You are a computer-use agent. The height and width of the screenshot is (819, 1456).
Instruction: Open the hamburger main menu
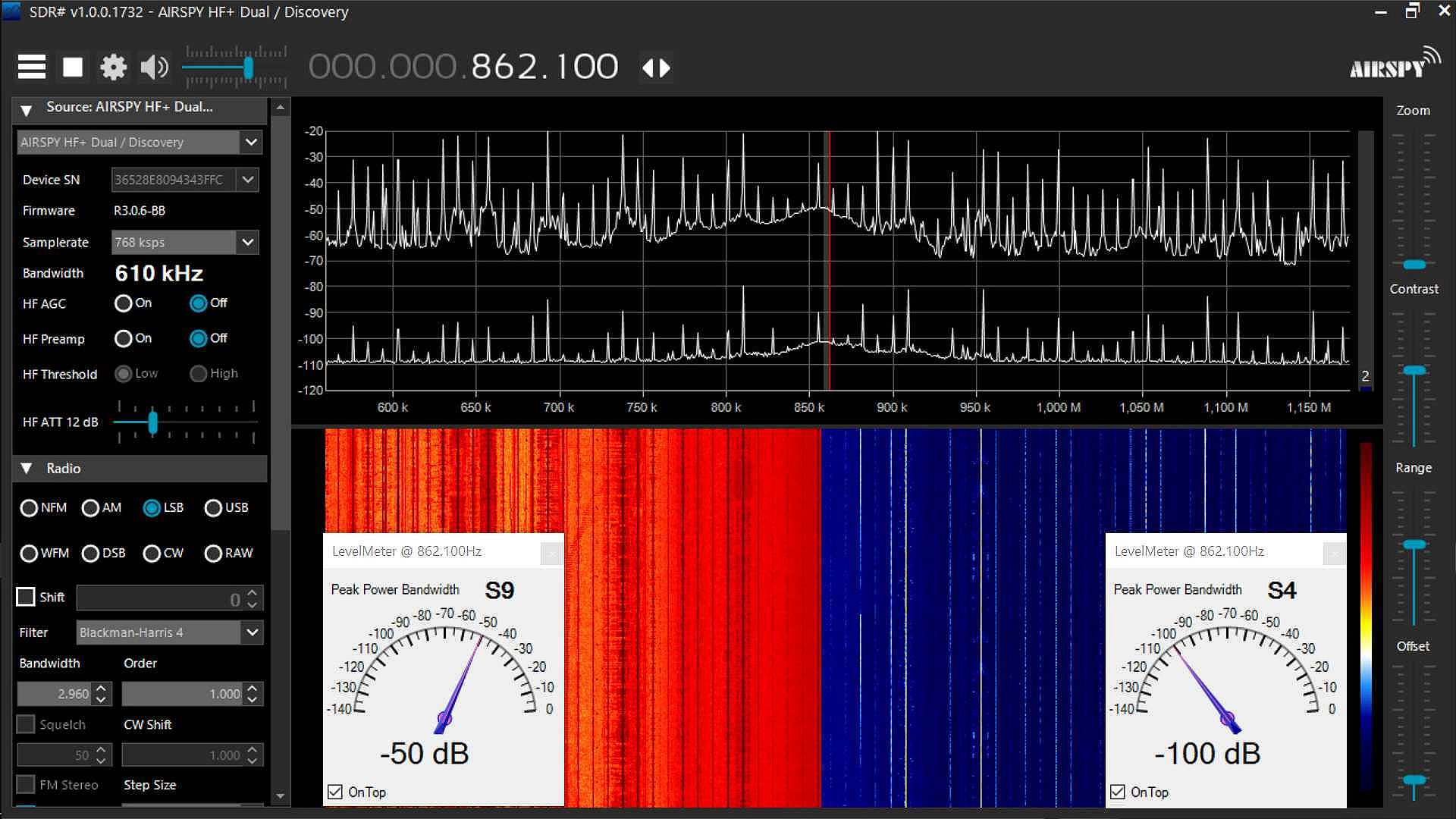(x=32, y=67)
